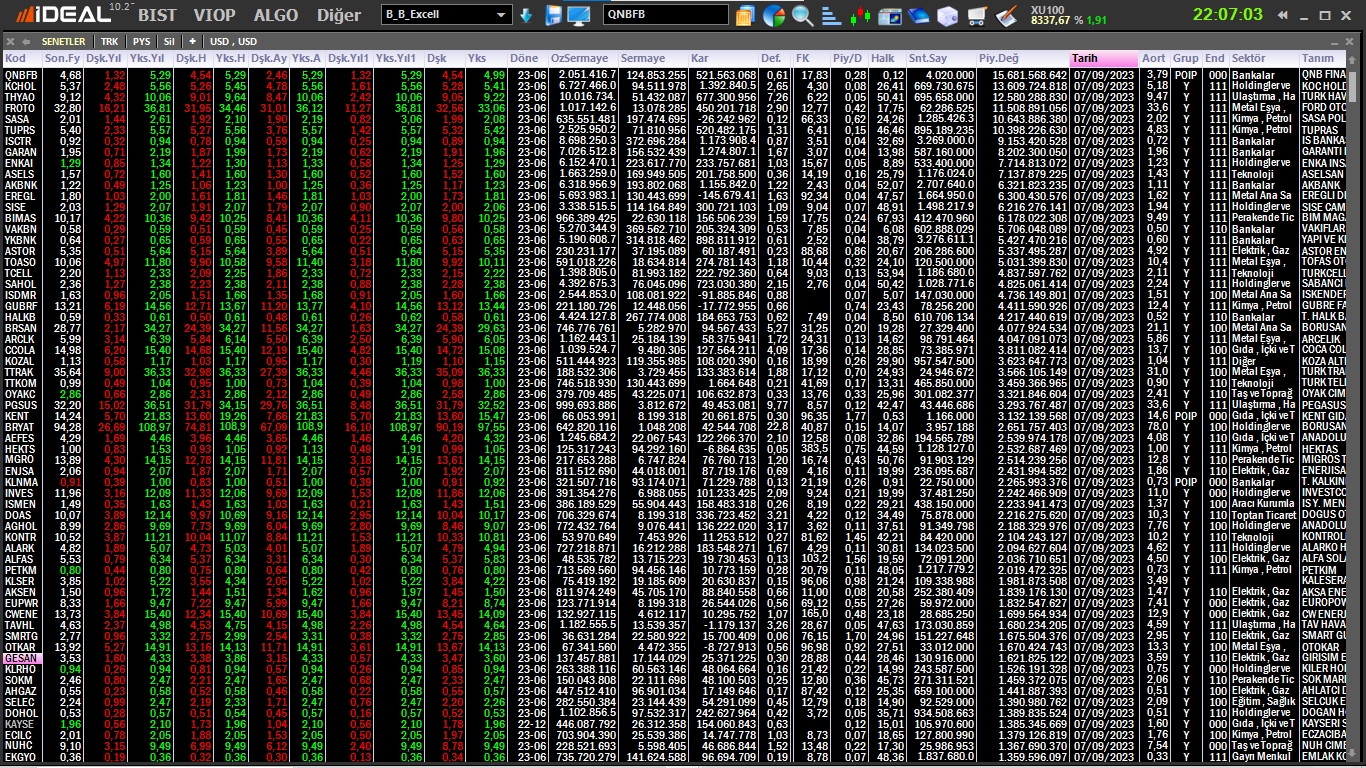
Task: Switch to the PYS tab
Action: pyautogui.click(x=141, y=41)
